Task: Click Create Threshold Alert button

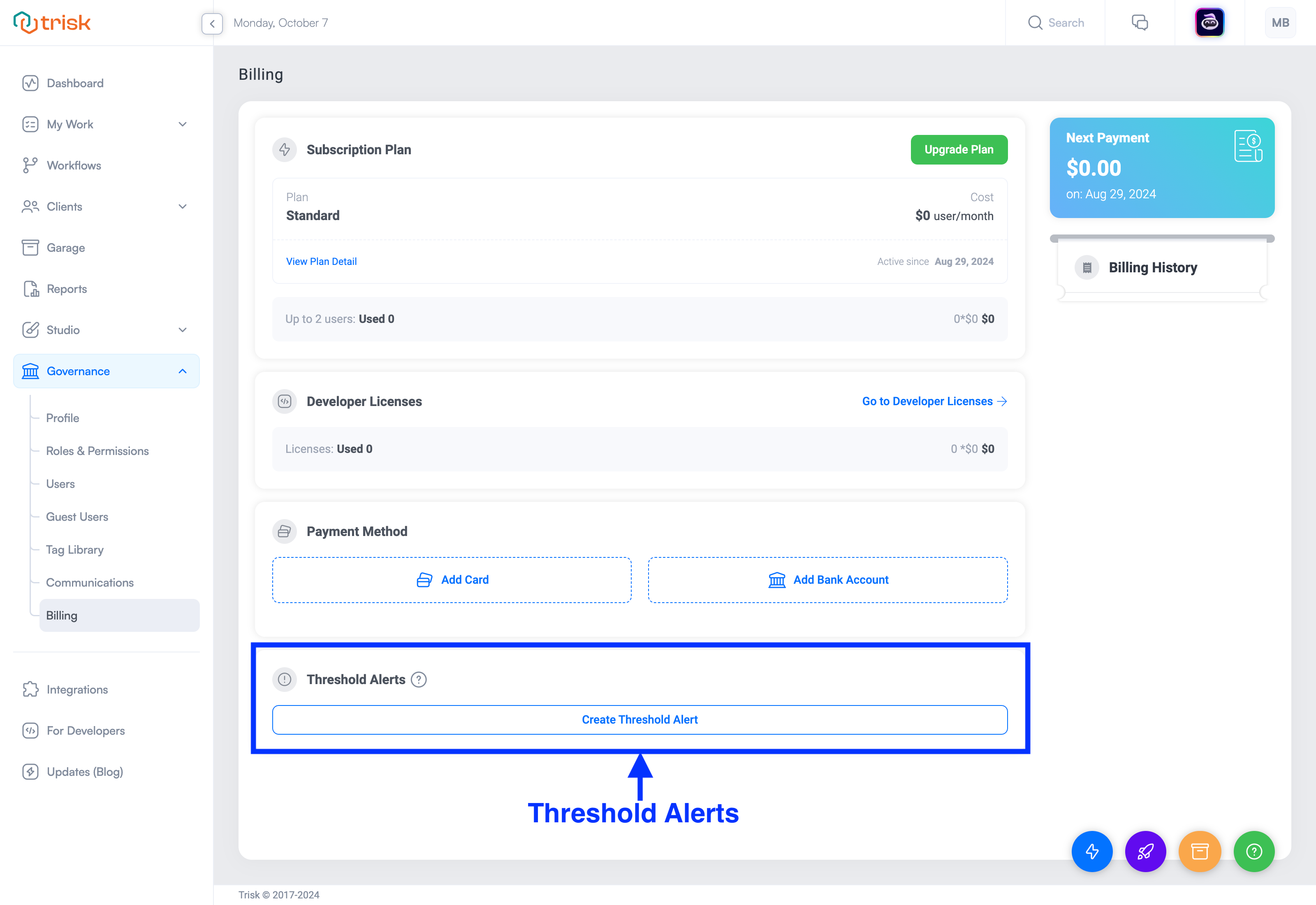Action: (x=640, y=719)
